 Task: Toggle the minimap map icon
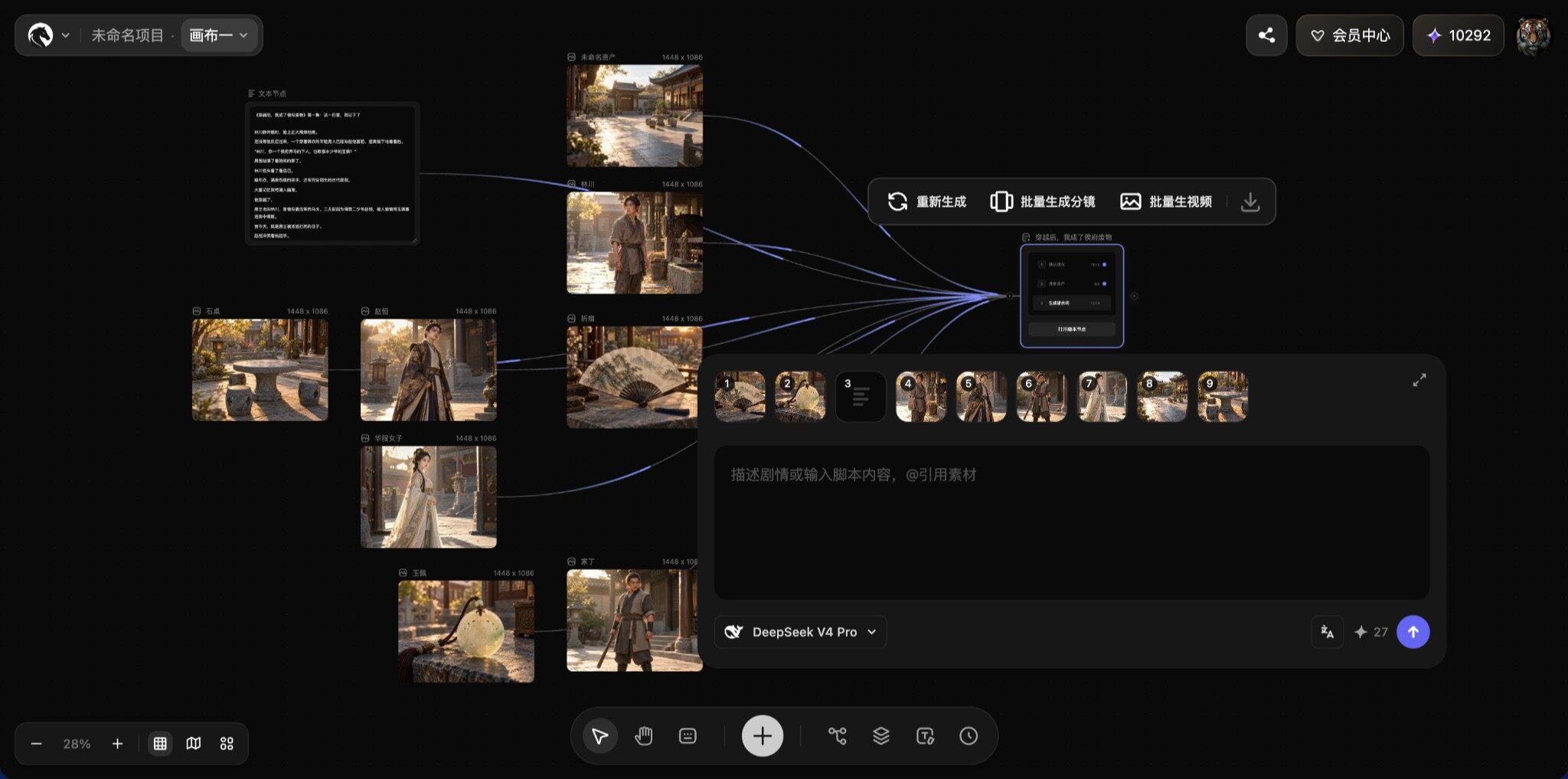[194, 744]
